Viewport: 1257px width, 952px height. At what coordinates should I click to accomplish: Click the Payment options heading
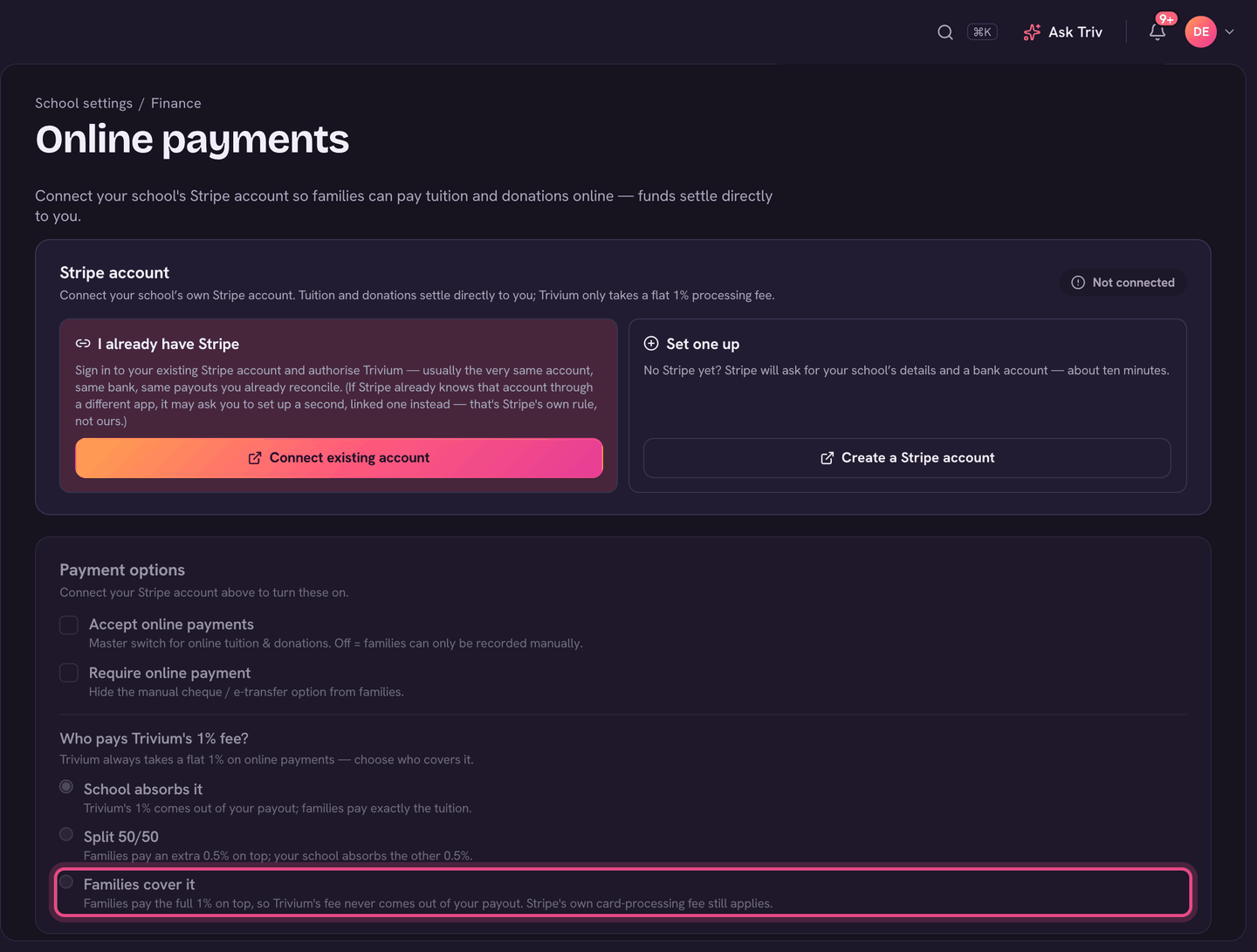coord(122,570)
